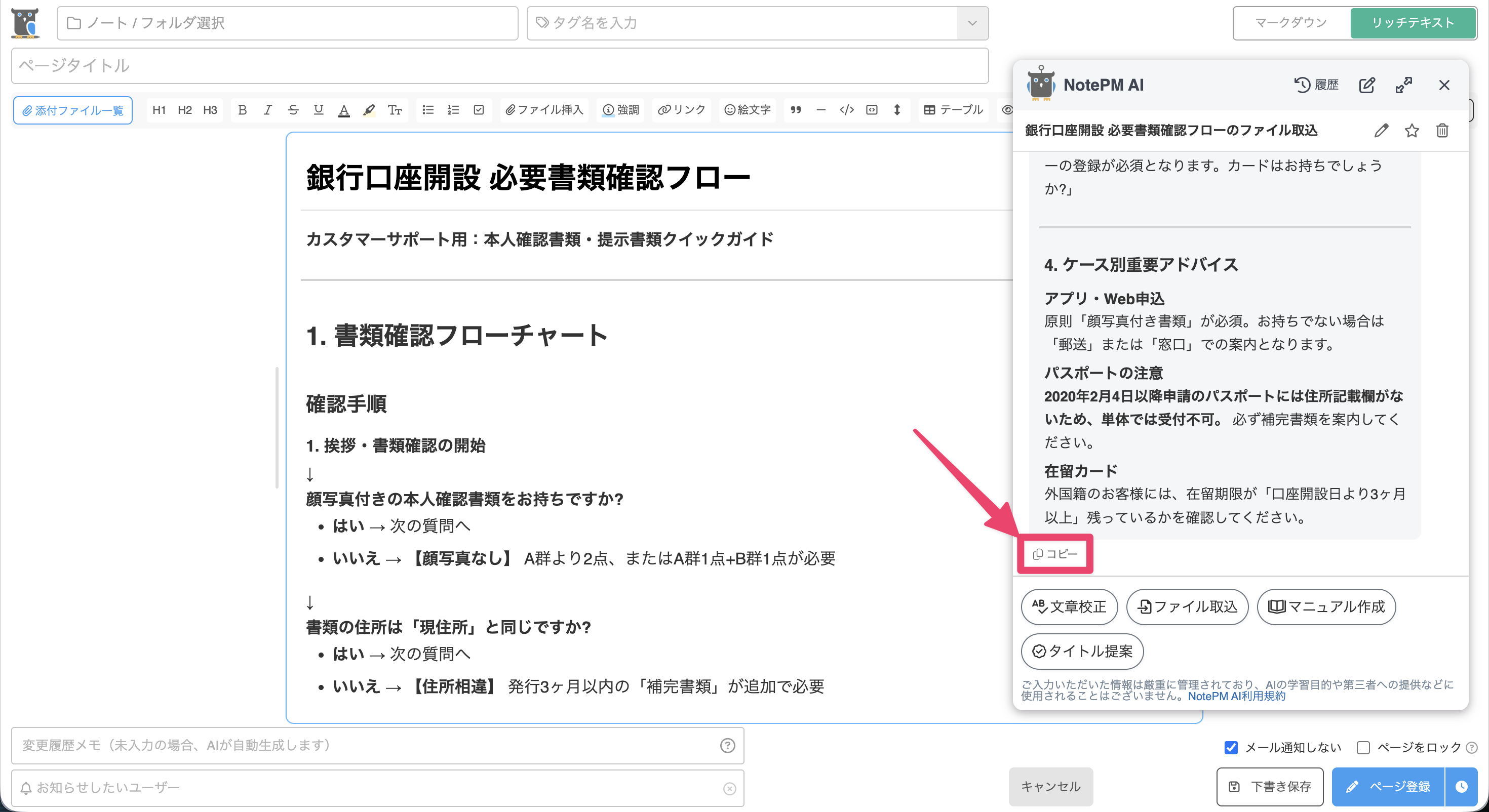Favorite this AI conversation with the star icon
Viewport: 1489px width, 812px height.
(x=1412, y=131)
